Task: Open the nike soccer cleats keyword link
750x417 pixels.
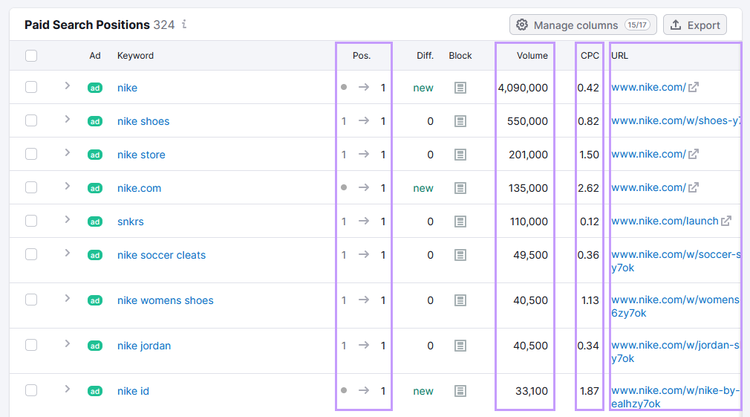Action: [x=162, y=255]
